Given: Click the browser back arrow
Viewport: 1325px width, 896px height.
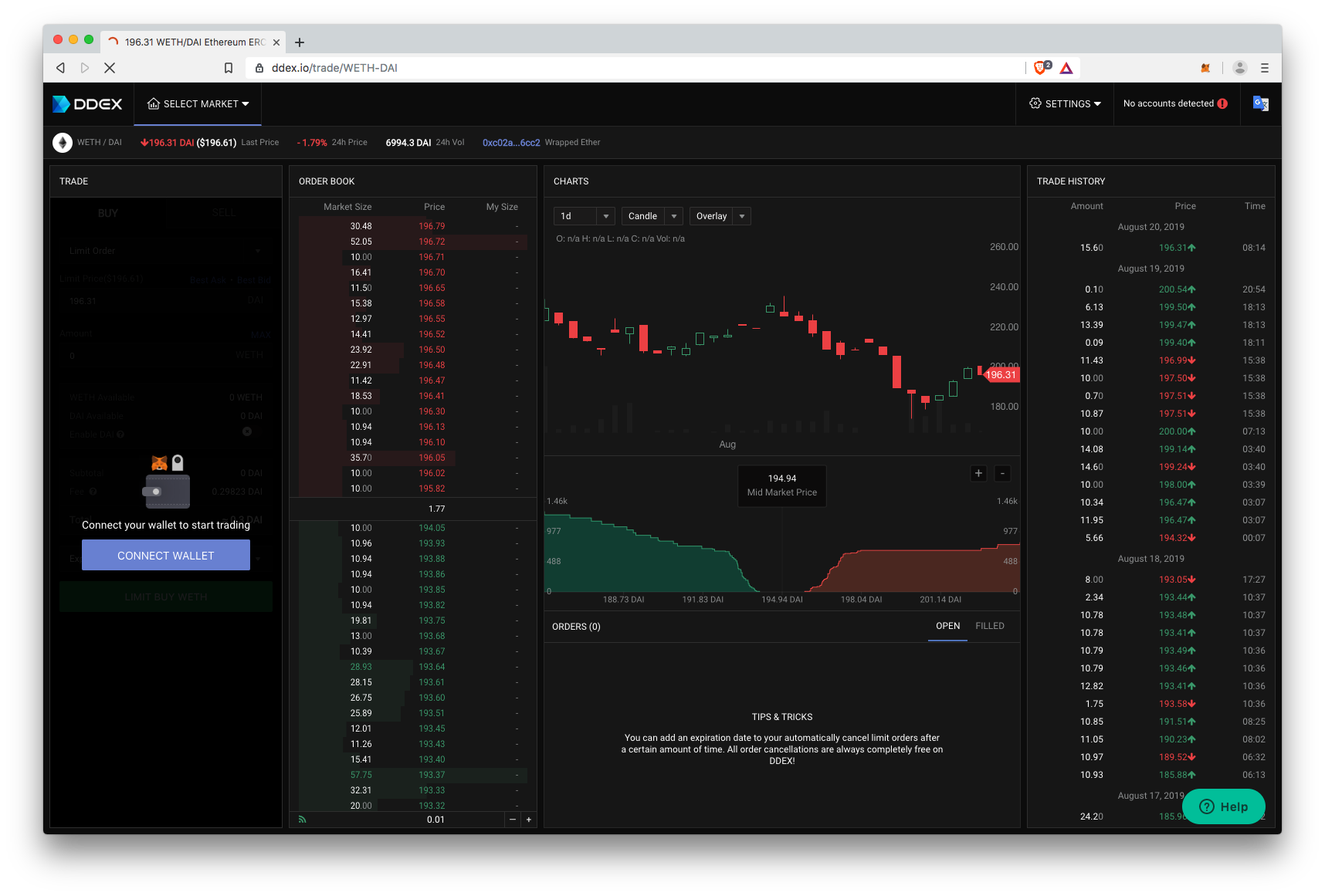Looking at the screenshot, I should 60,68.
